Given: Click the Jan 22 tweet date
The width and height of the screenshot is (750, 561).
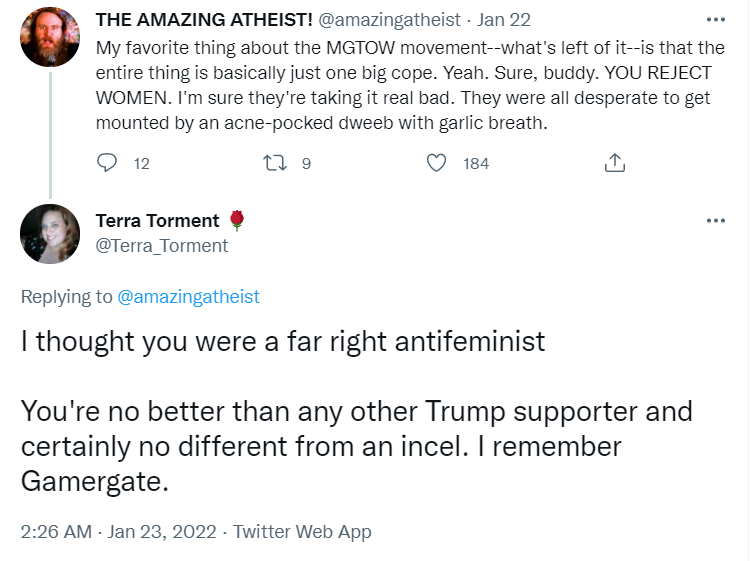Looking at the screenshot, I should tap(503, 20).
